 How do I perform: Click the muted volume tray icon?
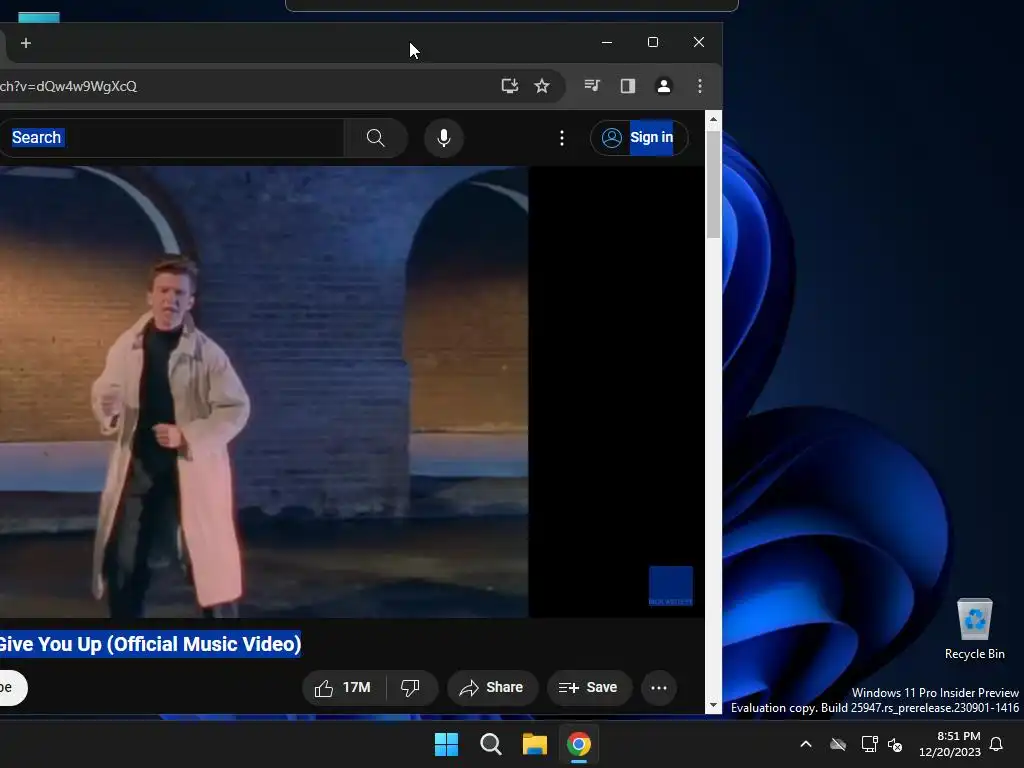[895, 744]
